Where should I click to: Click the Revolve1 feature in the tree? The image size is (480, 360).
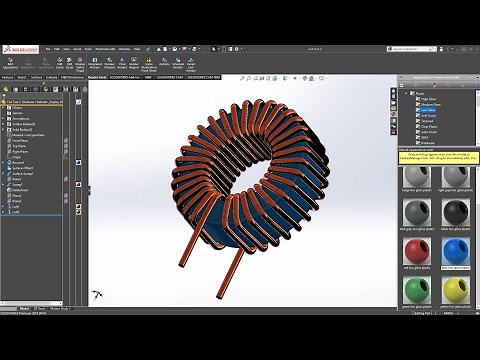(x=18, y=163)
